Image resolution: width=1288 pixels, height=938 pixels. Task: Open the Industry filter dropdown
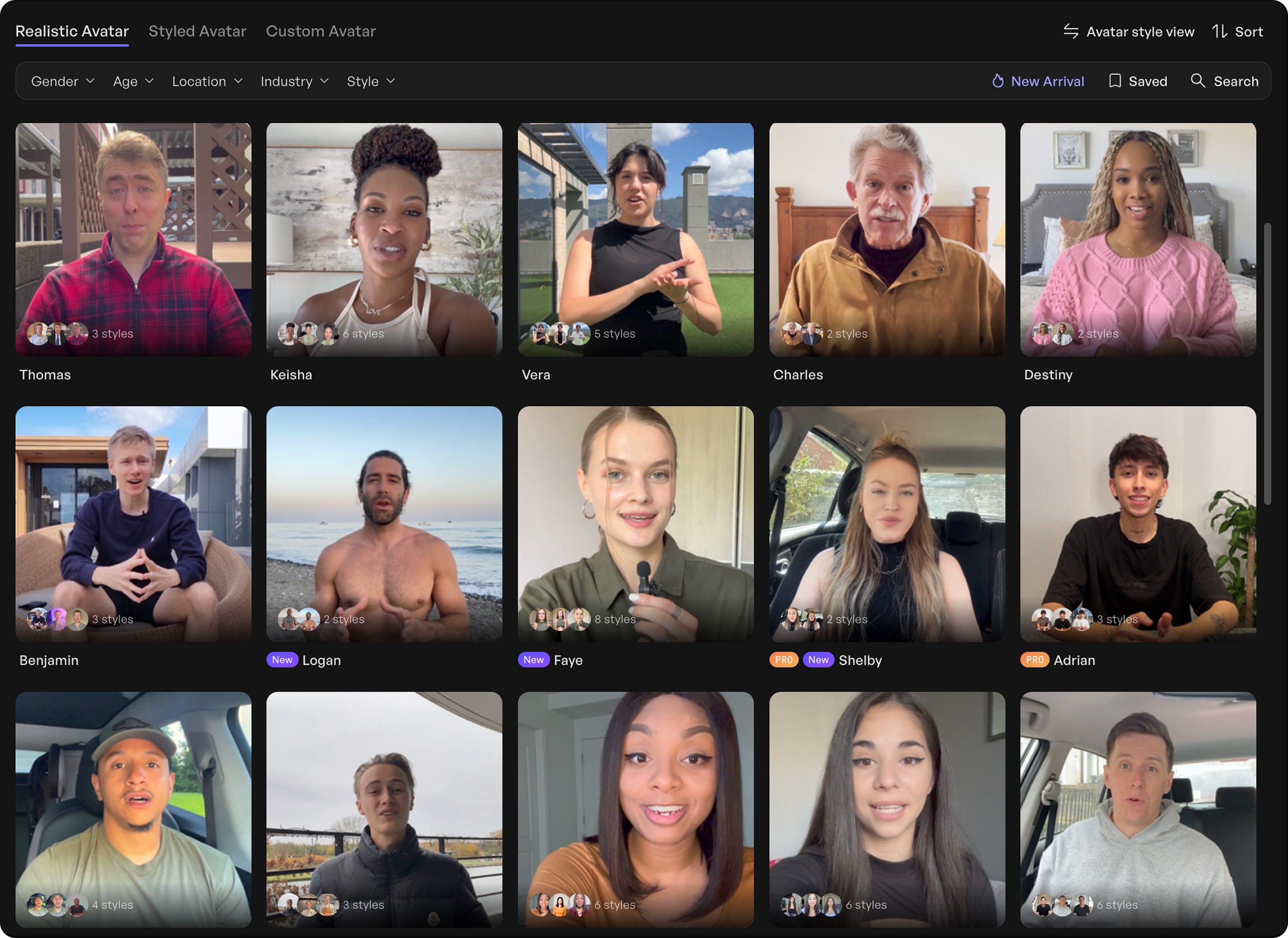[x=294, y=81]
